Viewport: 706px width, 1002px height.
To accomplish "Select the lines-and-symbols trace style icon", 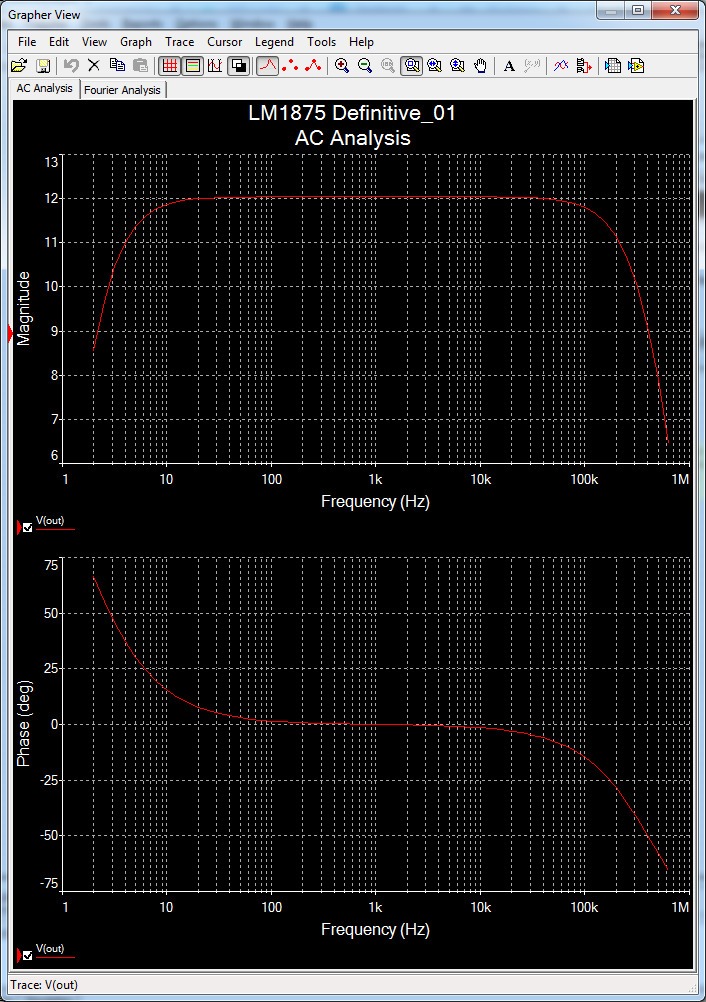I will pos(313,65).
